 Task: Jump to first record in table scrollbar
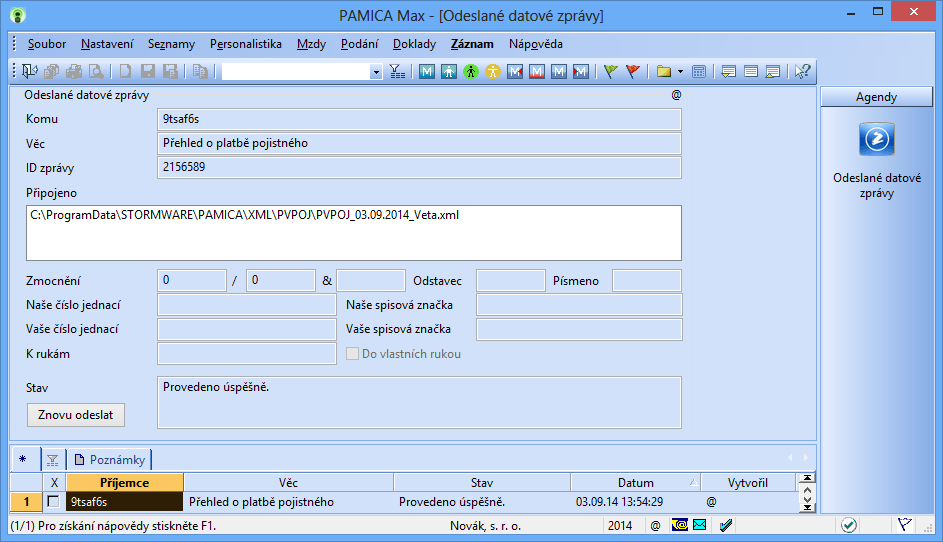(807, 478)
